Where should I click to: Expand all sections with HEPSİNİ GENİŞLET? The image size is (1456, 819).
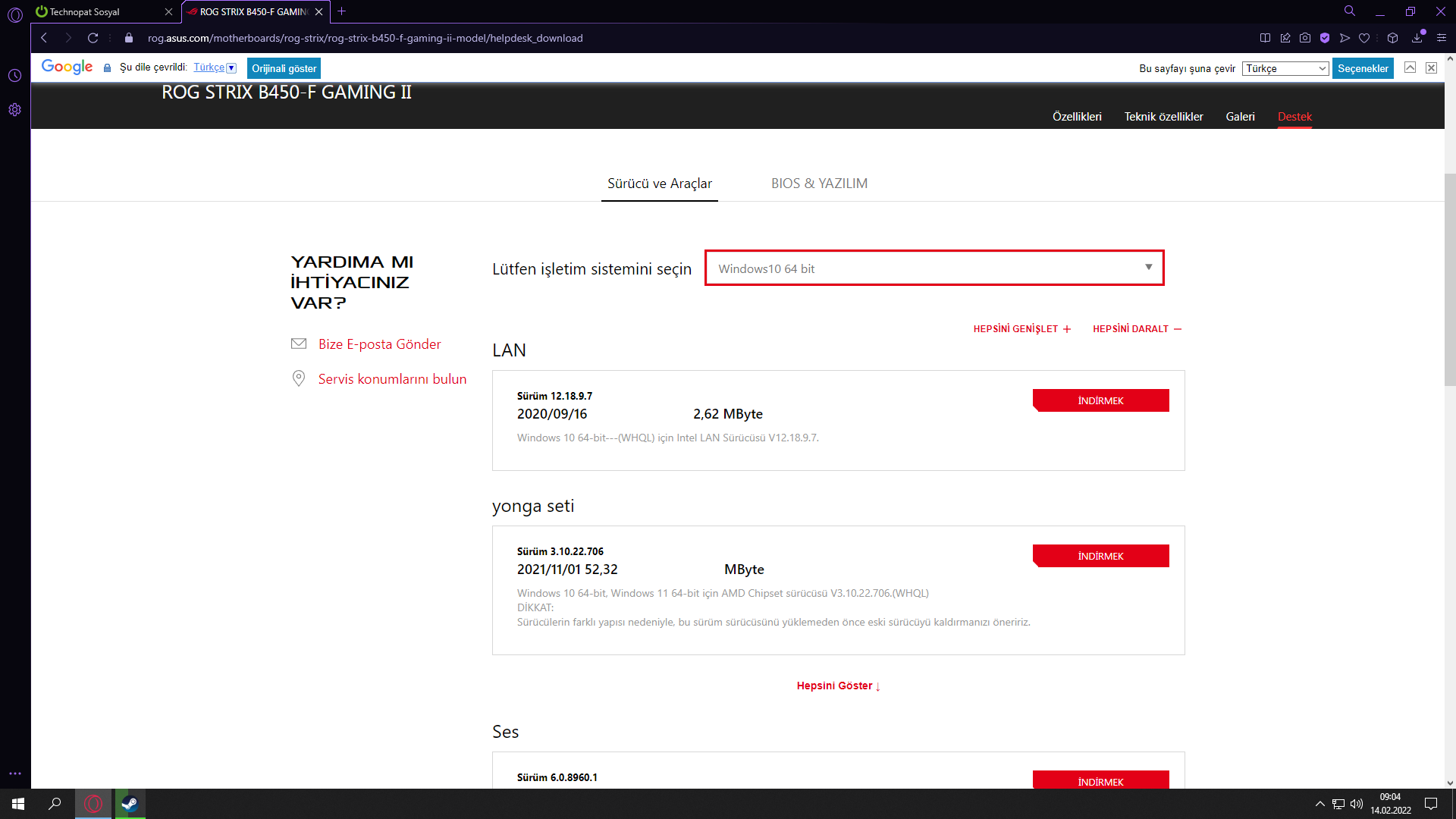click(1021, 329)
